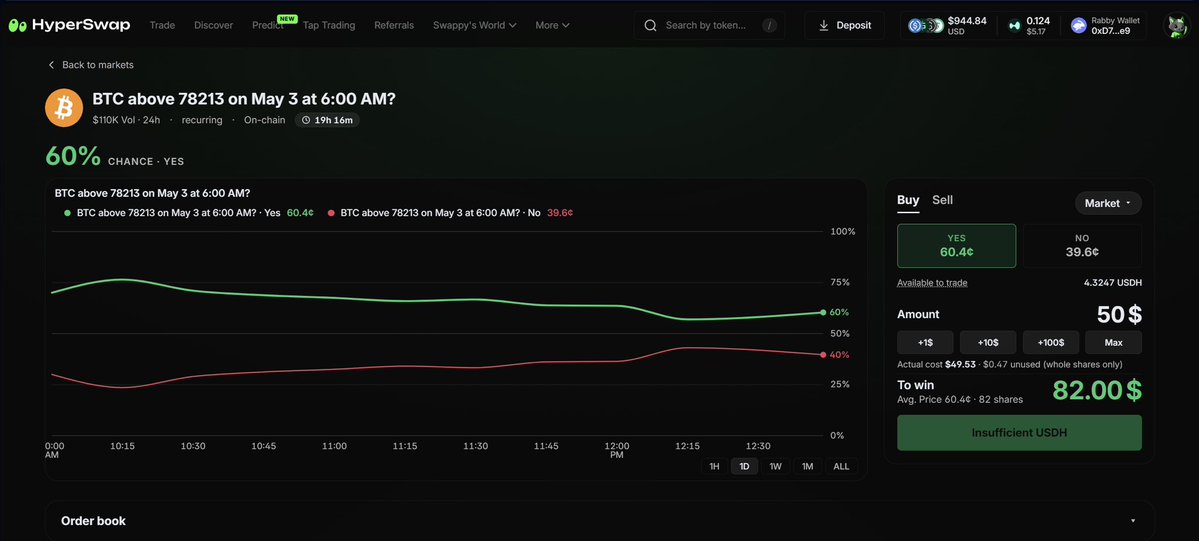
Task: Click the HYPE token balance icon
Action: pos(1015,25)
